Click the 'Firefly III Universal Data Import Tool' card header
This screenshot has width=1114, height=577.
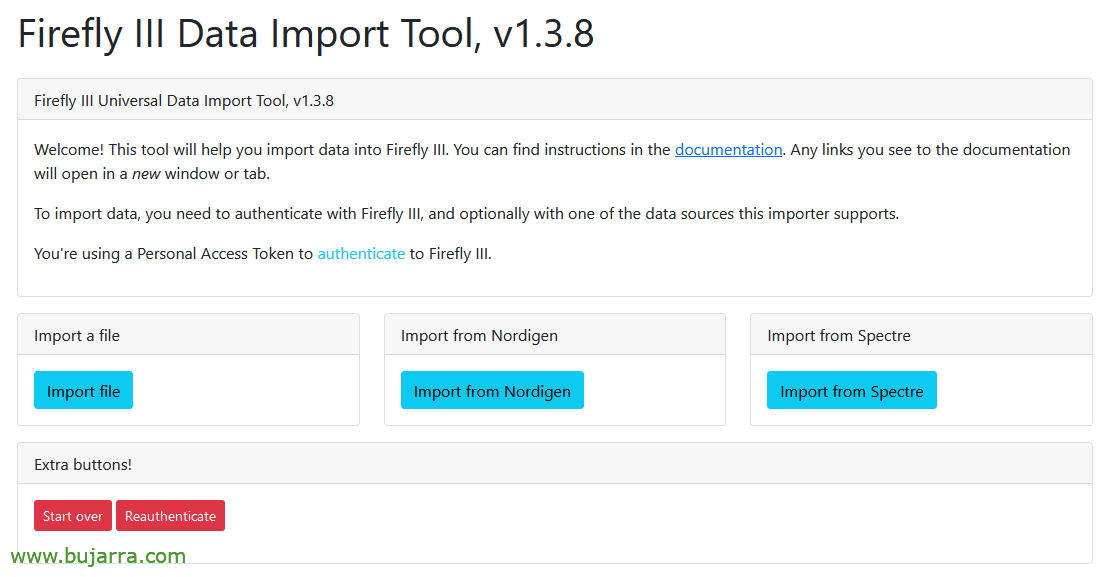(x=554, y=100)
